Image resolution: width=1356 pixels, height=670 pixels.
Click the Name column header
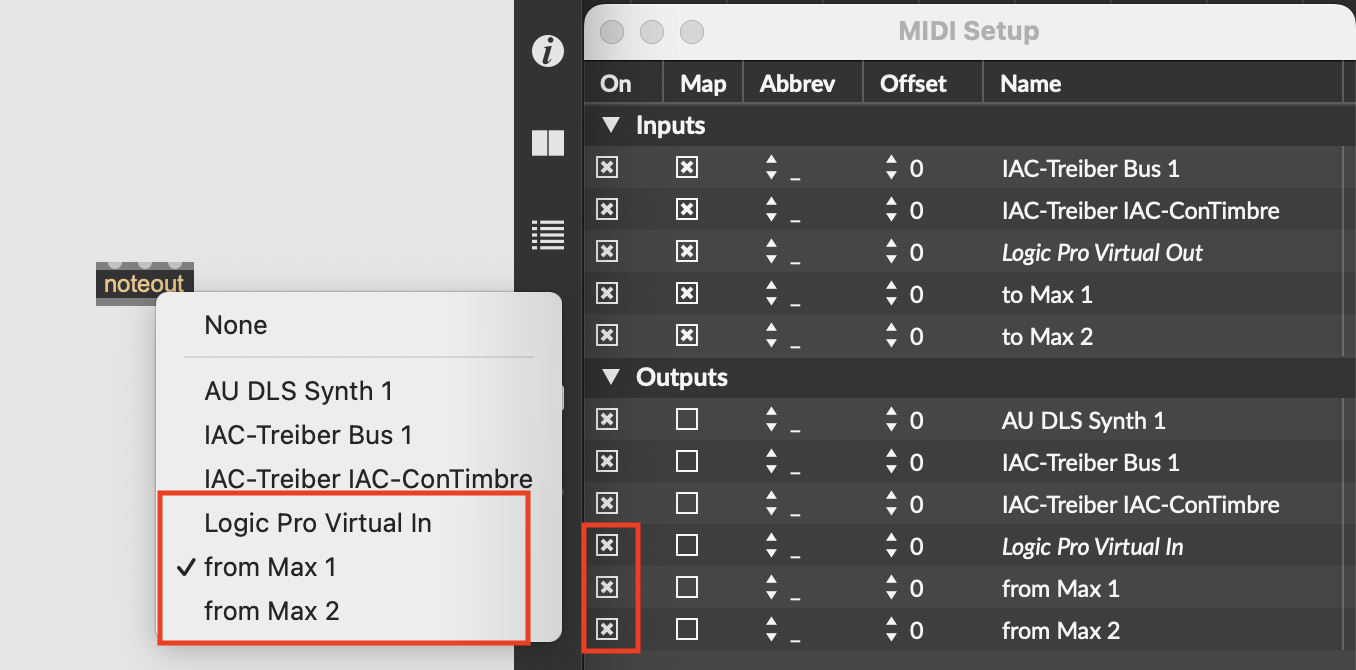tap(1163, 83)
